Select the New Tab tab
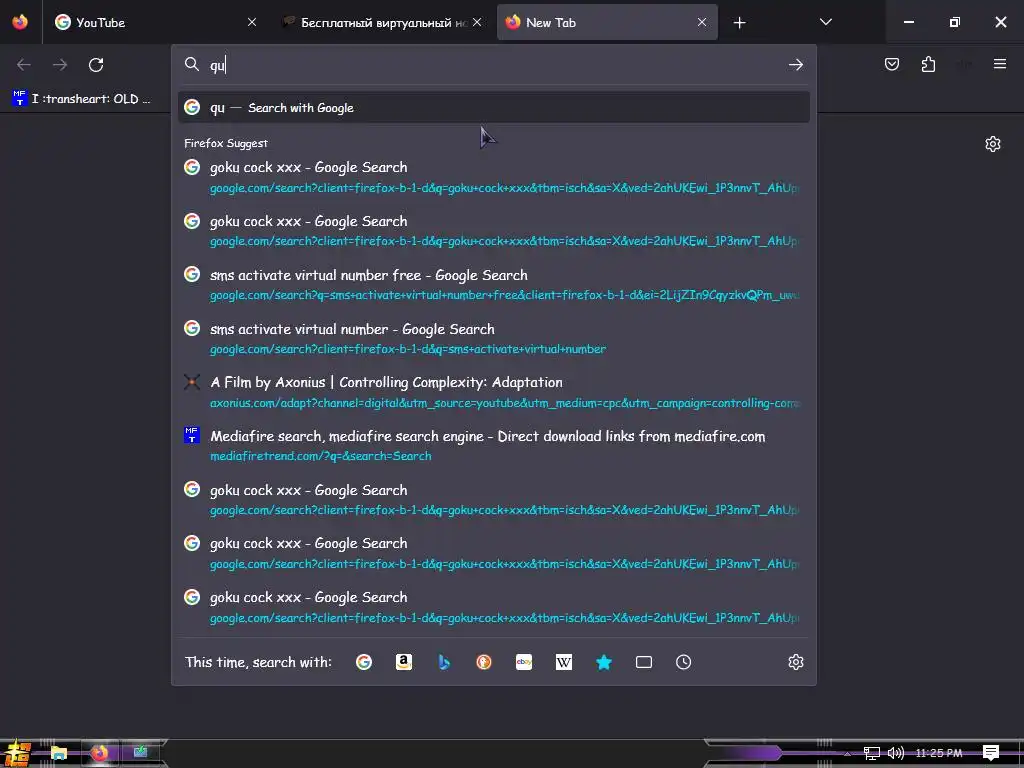The width and height of the screenshot is (1024, 768). [x=607, y=22]
